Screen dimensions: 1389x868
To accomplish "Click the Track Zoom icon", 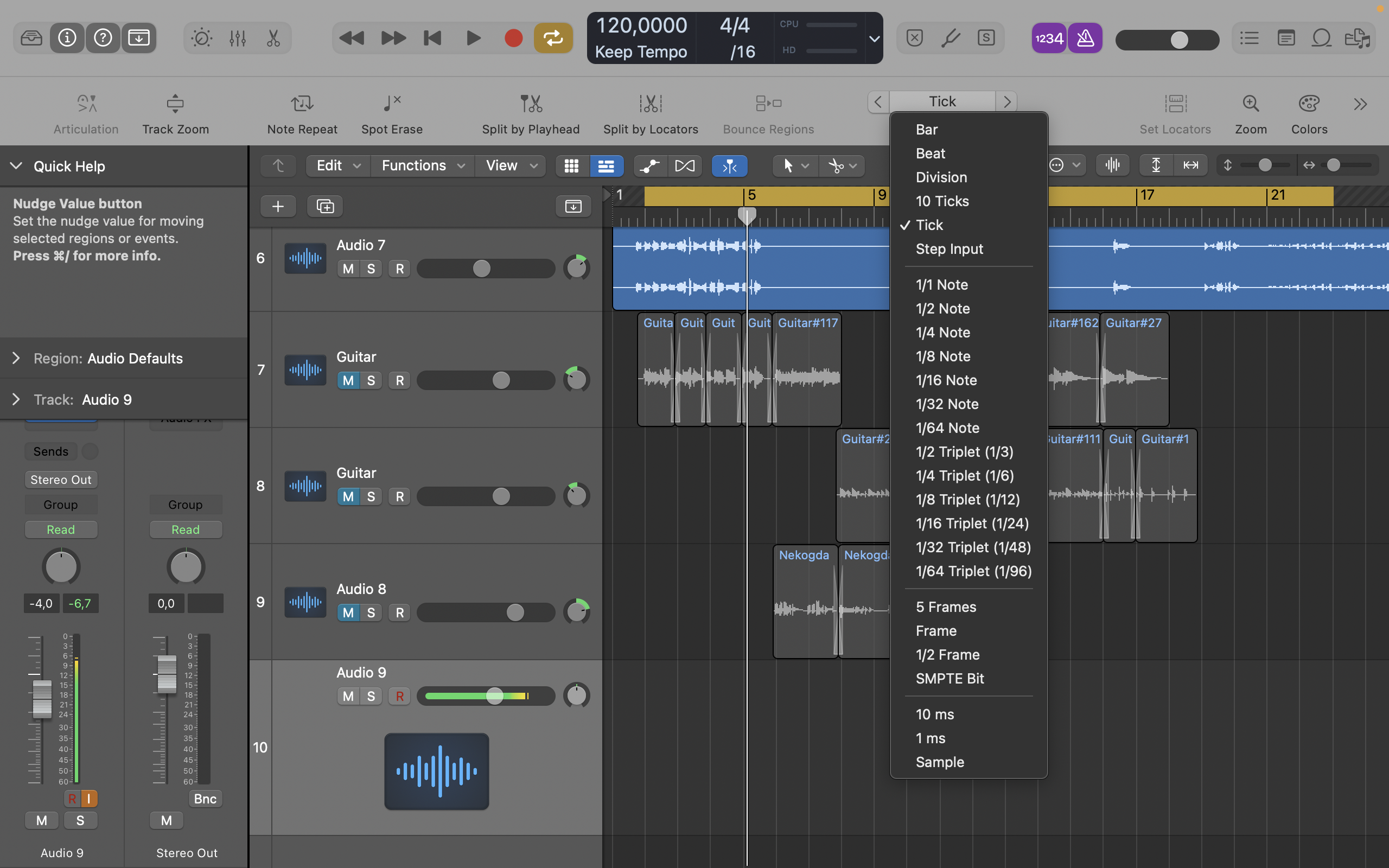I will [x=175, y=104].
